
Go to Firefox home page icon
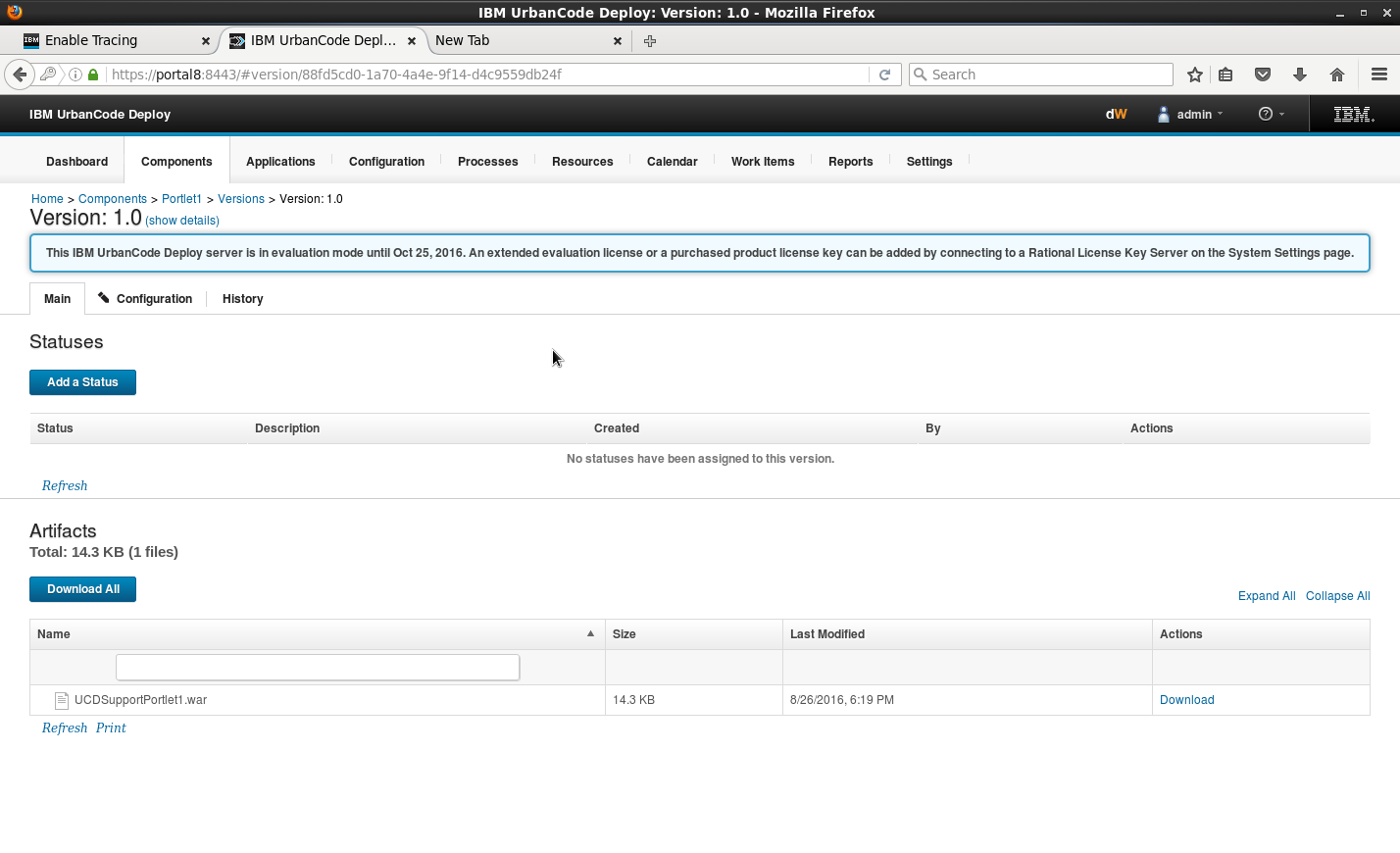coord(1336,75)
